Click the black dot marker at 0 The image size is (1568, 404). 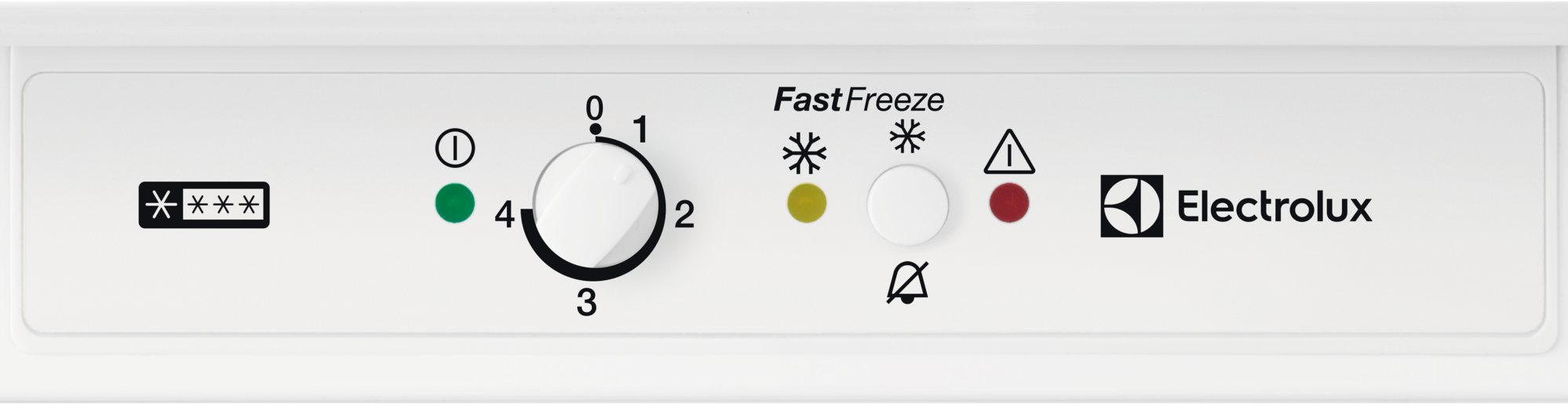point(595,129)
